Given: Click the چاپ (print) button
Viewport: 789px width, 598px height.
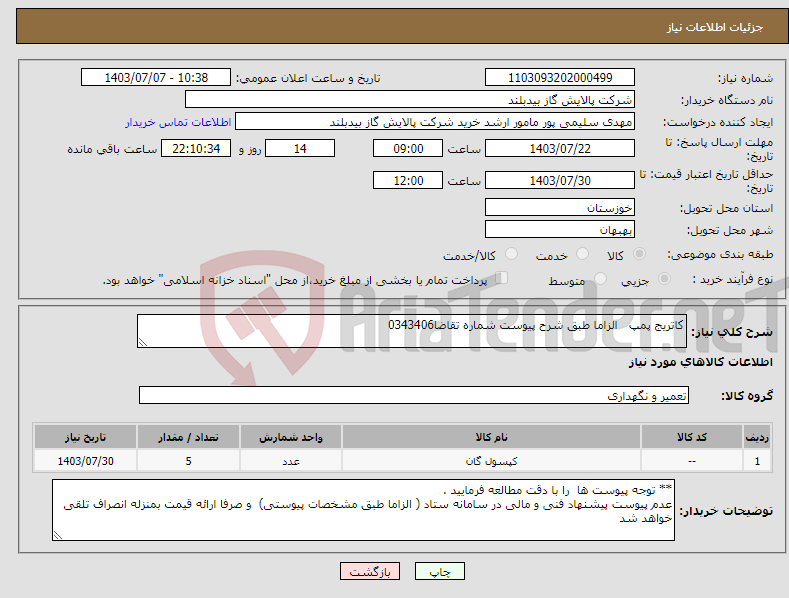Looking at the screenshot, I should [x=439, y=571].
